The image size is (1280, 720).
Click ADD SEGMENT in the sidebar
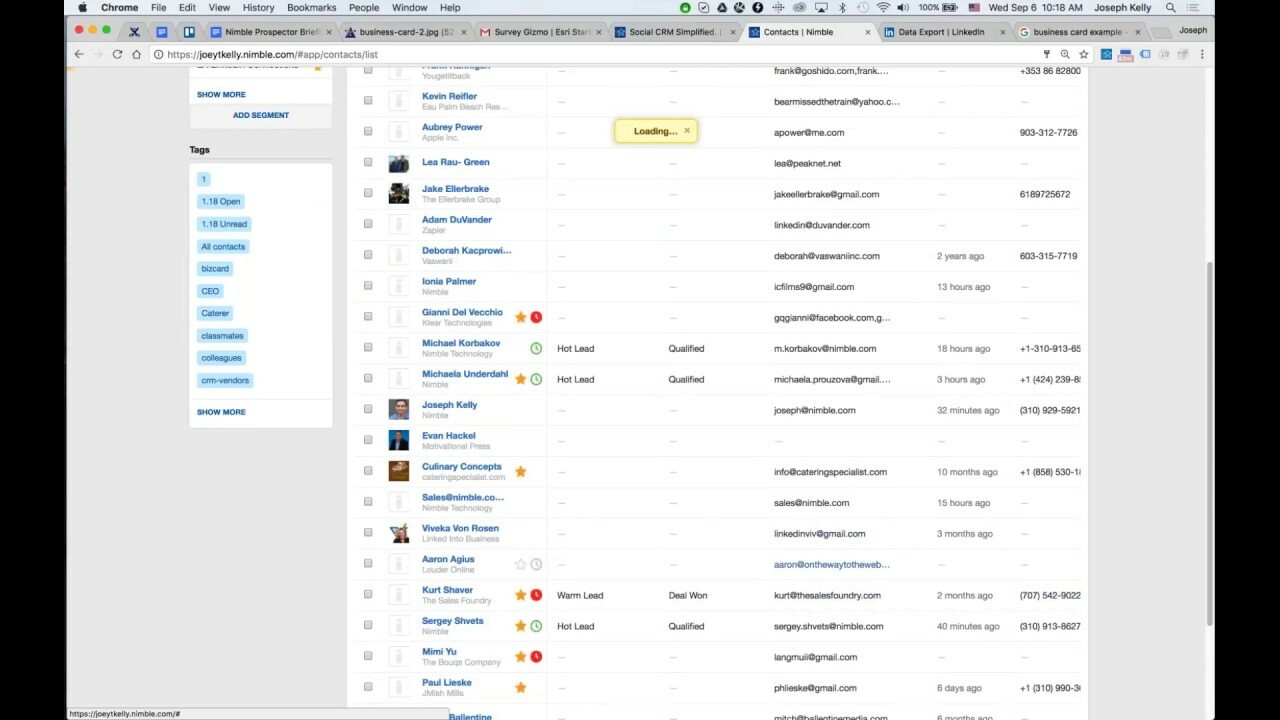[x=260, y=115]
